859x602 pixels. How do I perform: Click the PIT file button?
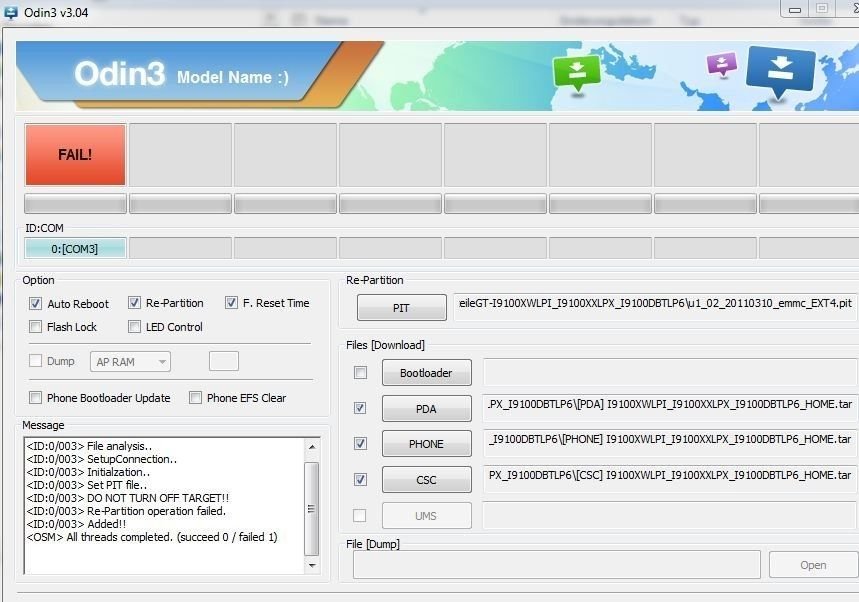[x=400, y=308]
